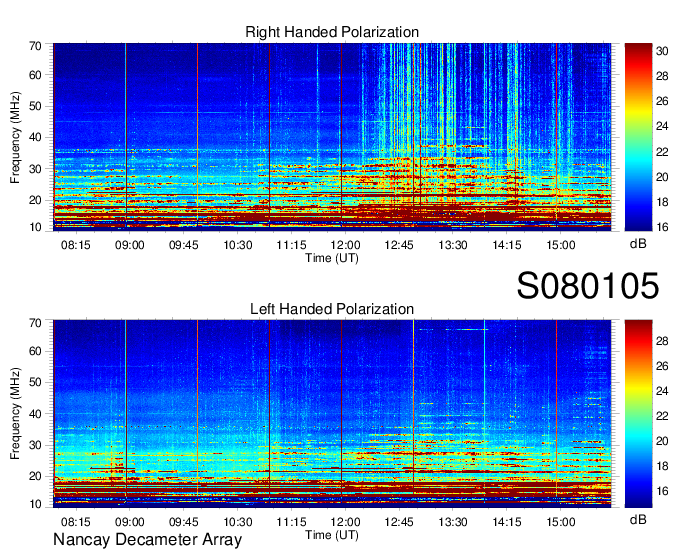Click the Right Handed plot's color scale bar
Image resolution: width=680 pixels, height=552 pixels.
pos(638,137)
